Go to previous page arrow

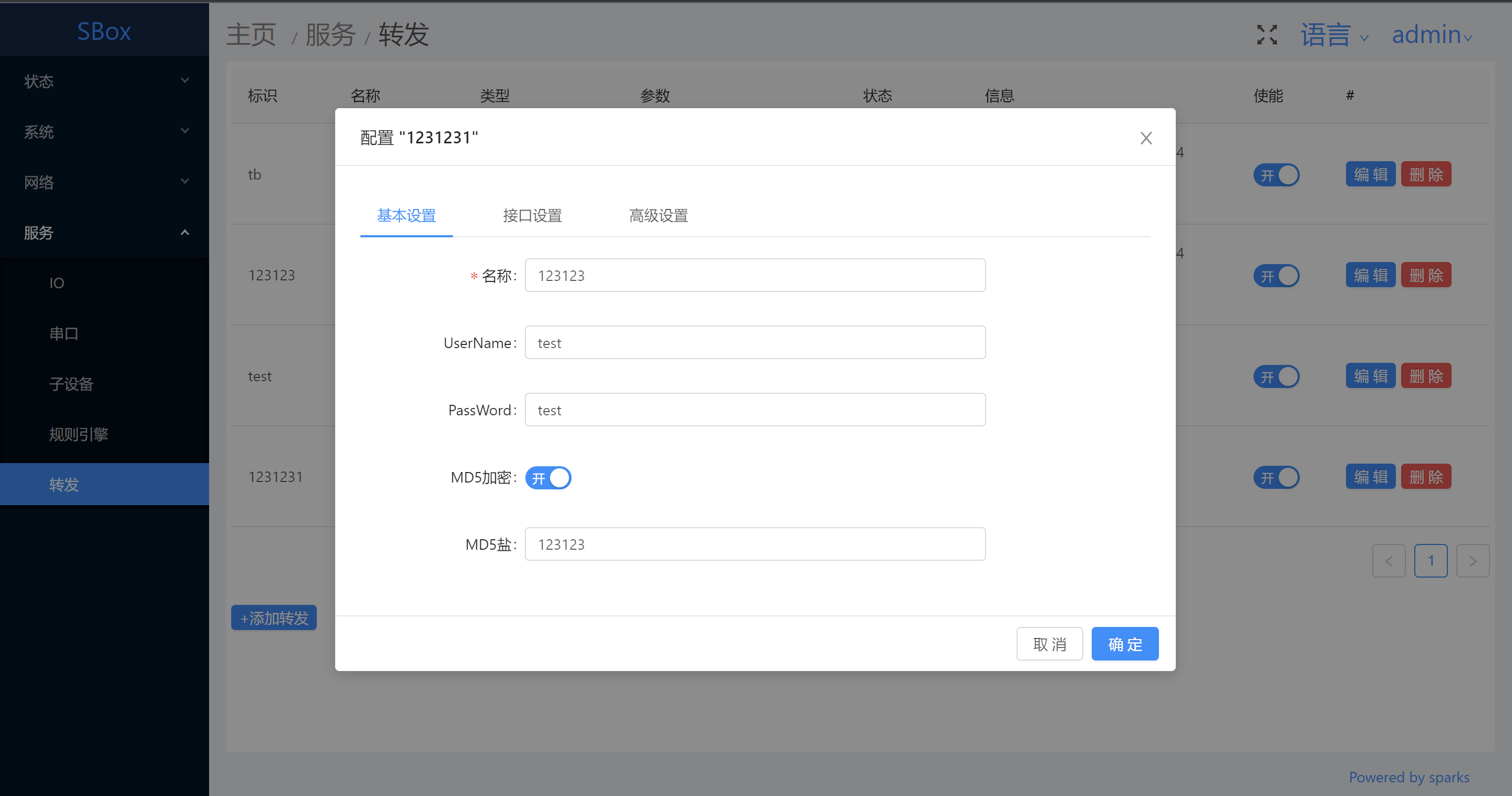[x=1389, y=561]
